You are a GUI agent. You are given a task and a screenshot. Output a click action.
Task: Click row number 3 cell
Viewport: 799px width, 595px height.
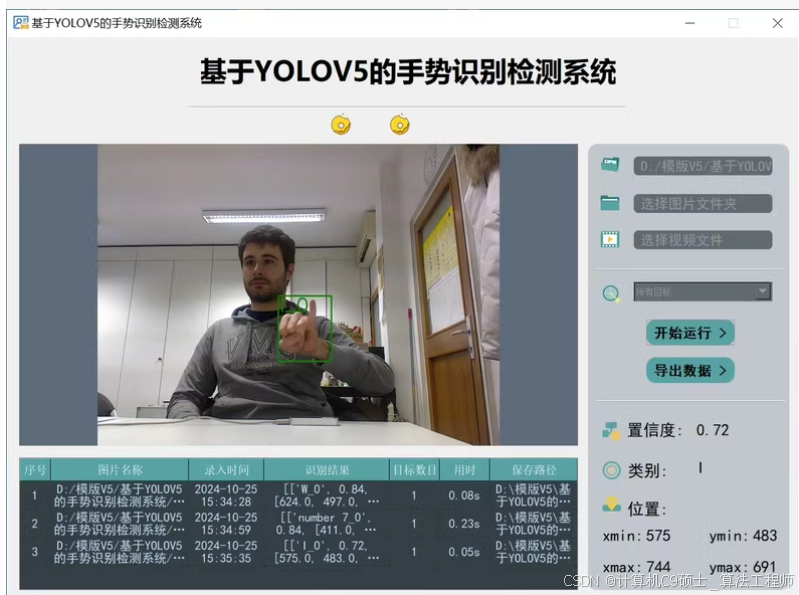[x=35, y=552]
